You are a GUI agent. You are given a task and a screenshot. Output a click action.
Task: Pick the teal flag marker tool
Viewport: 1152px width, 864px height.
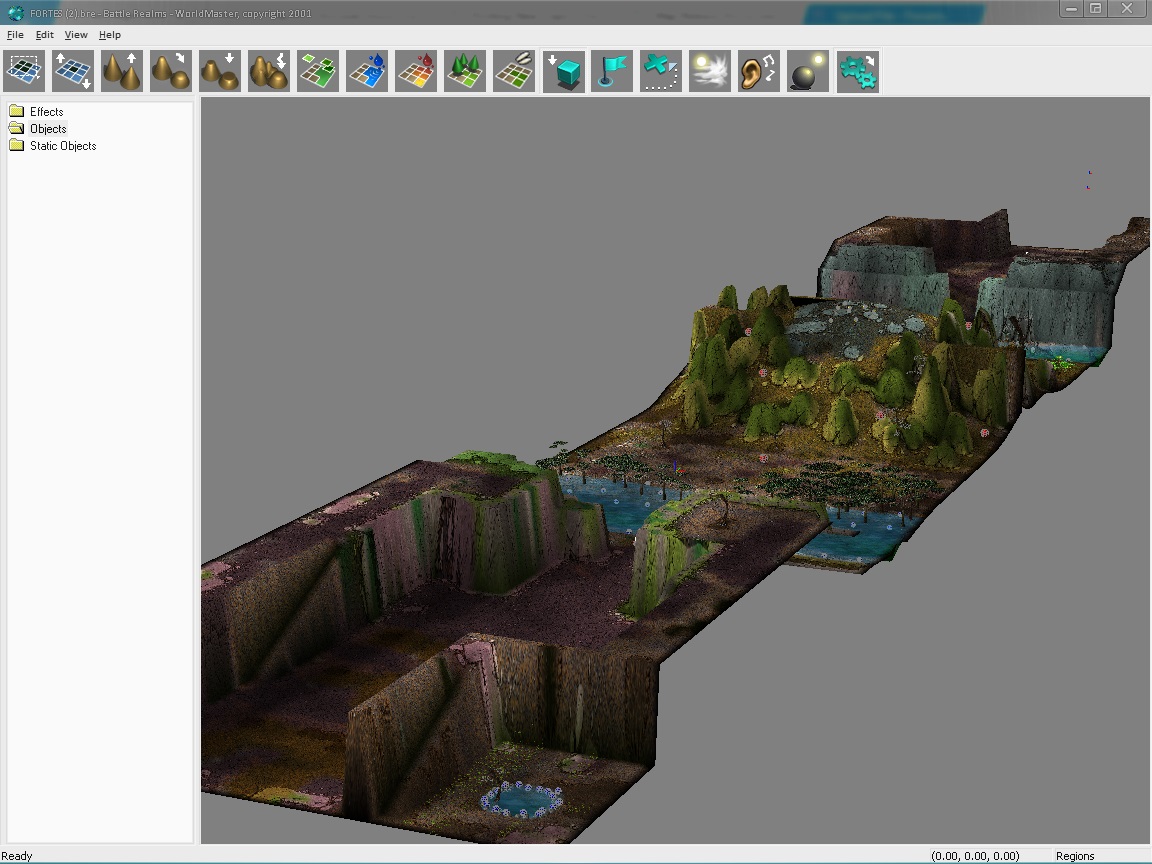612,71
